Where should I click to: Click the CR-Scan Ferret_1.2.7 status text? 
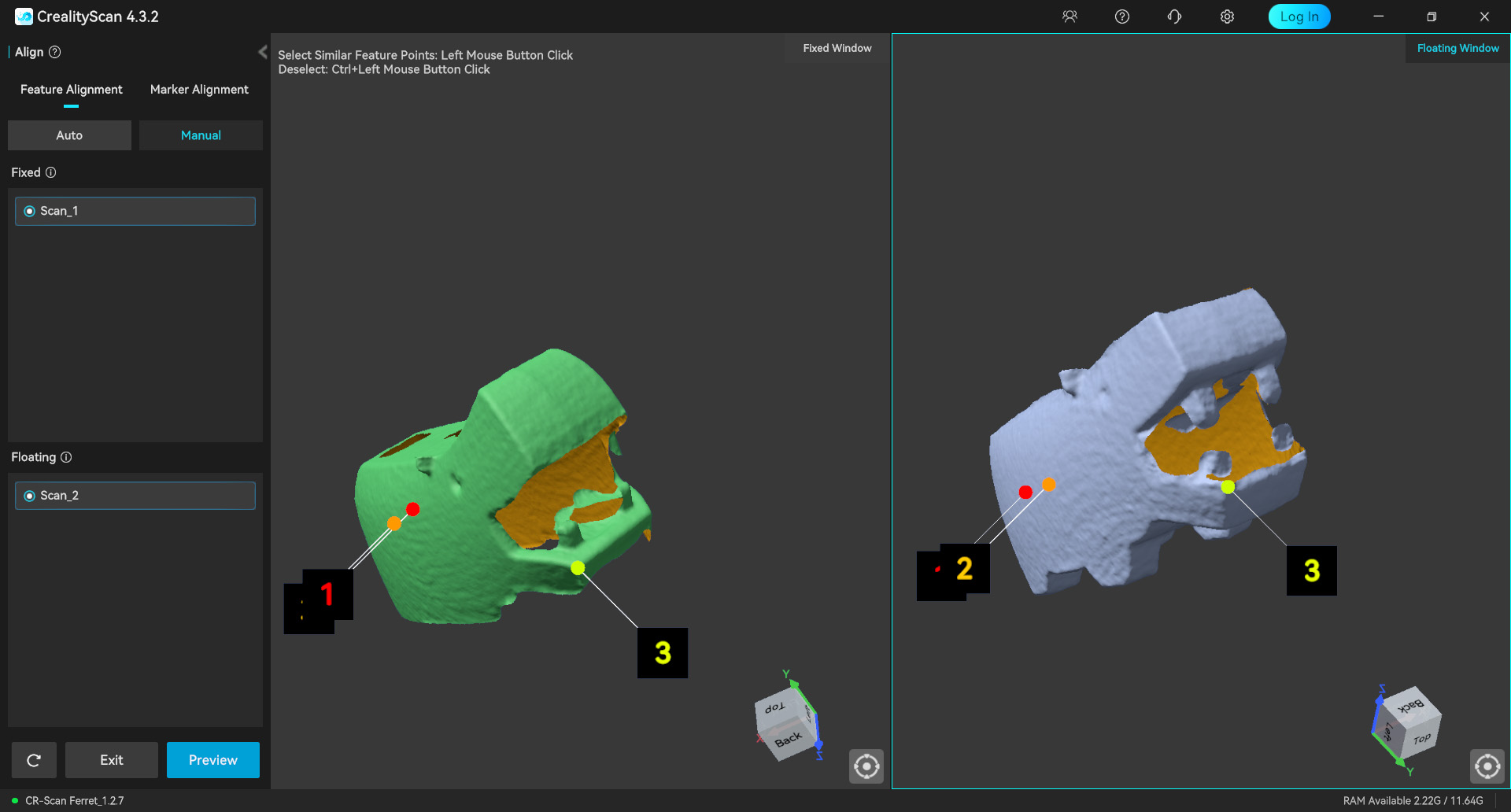(x=74, y=801)
